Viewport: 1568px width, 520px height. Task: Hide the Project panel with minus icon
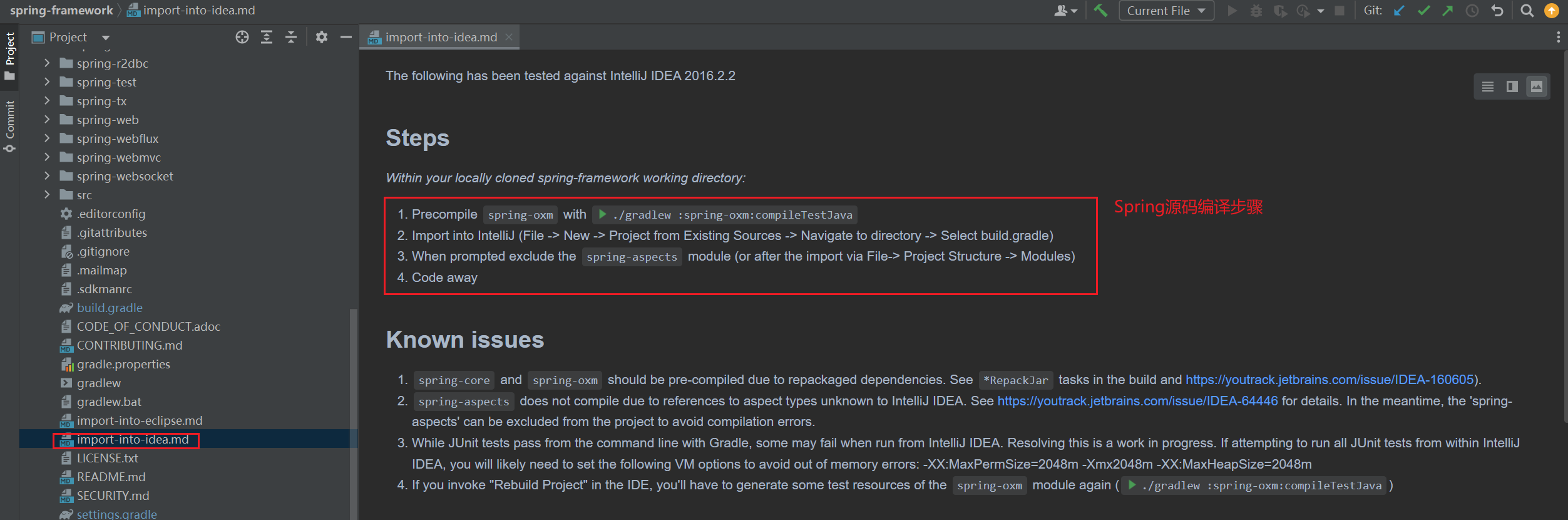click(x=346, y=38)
